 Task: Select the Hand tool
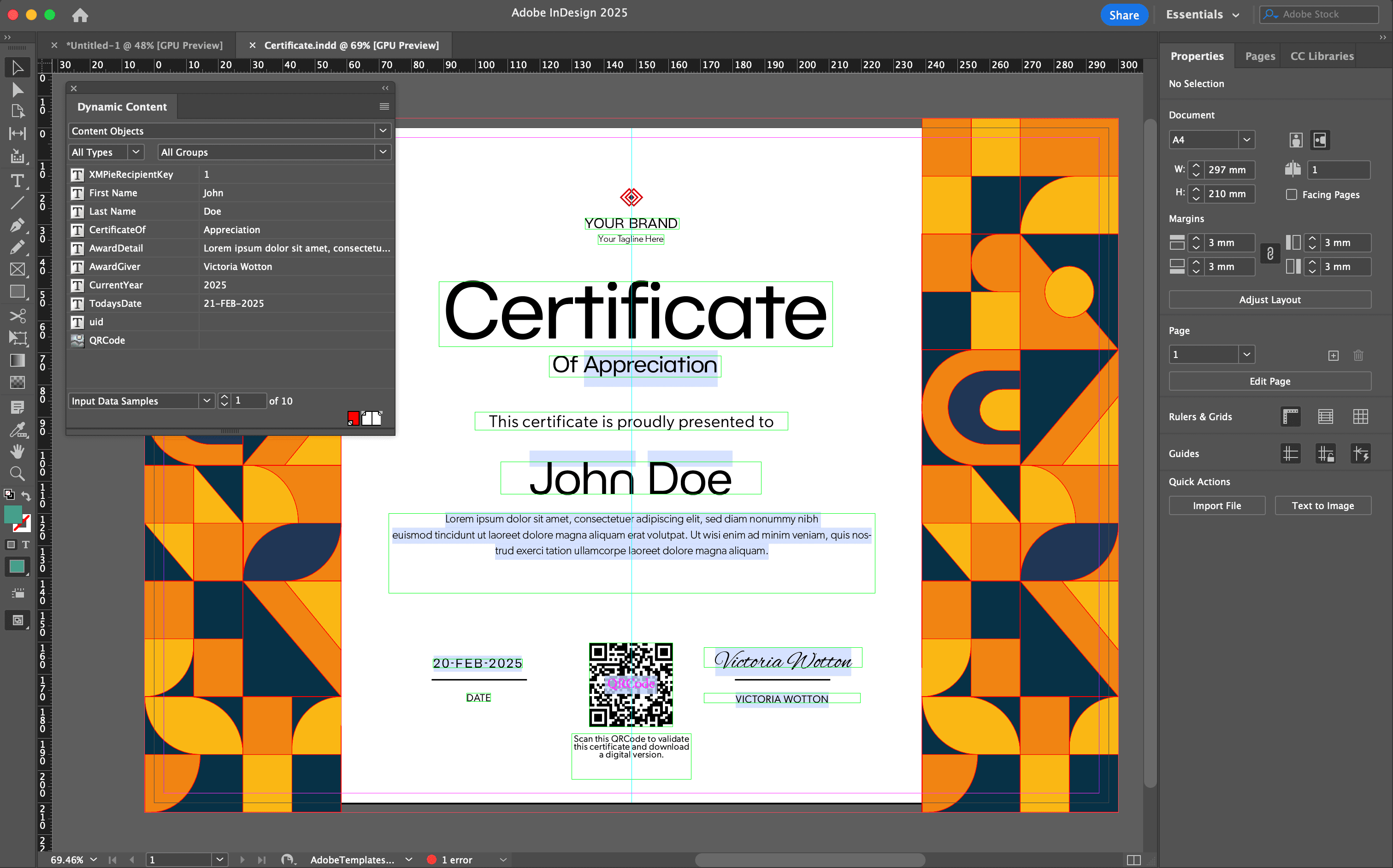coord(17,451)
